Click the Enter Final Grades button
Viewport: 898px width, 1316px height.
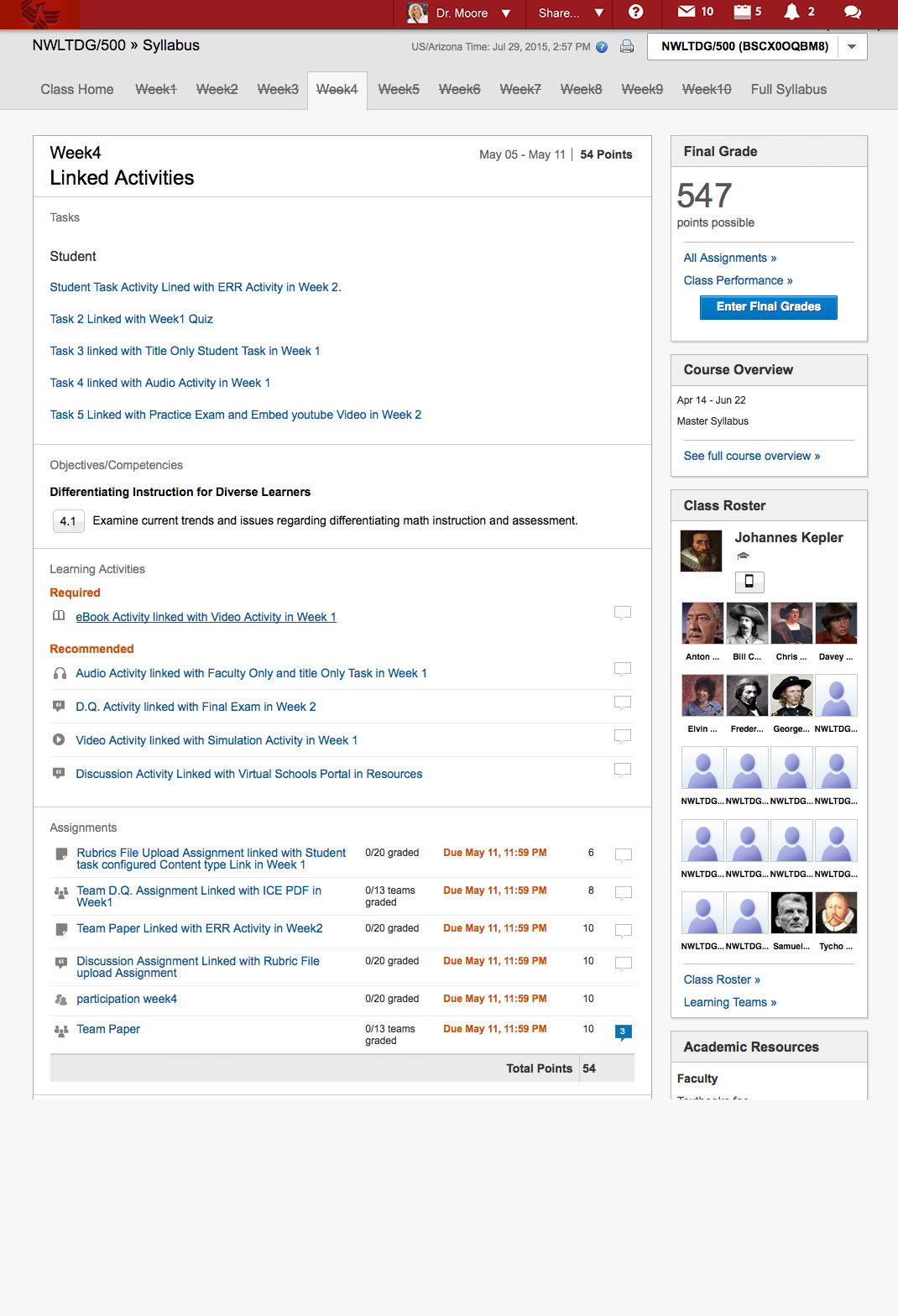[769, 307]
